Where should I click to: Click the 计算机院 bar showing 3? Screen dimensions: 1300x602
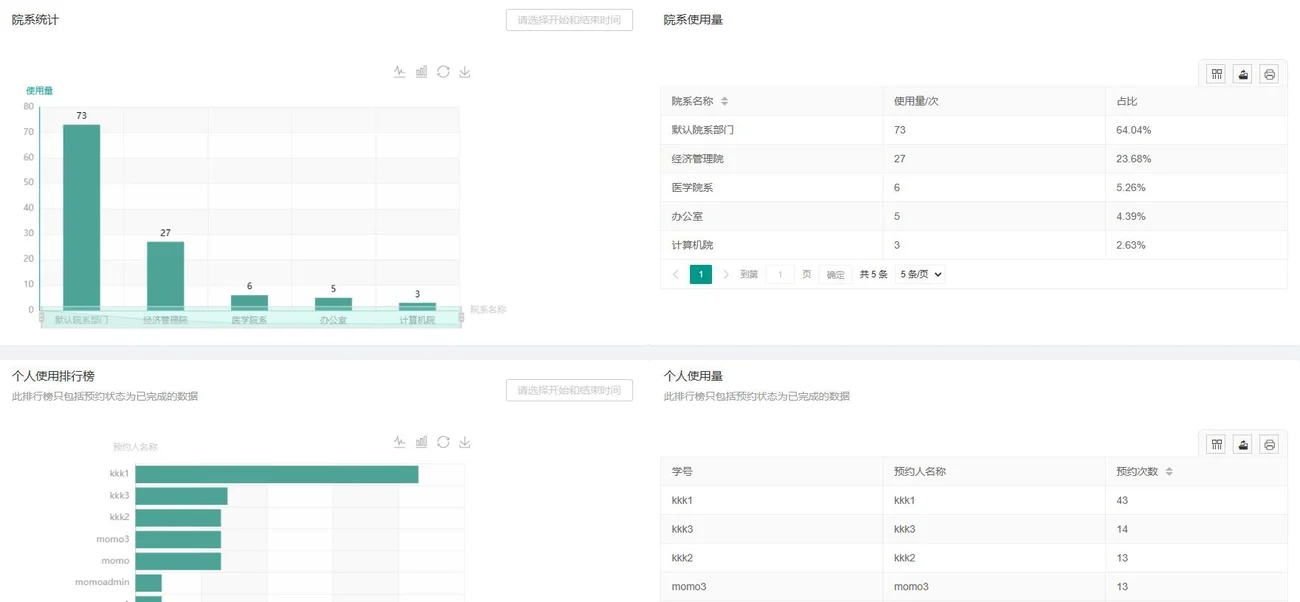(x=417, y=306)
